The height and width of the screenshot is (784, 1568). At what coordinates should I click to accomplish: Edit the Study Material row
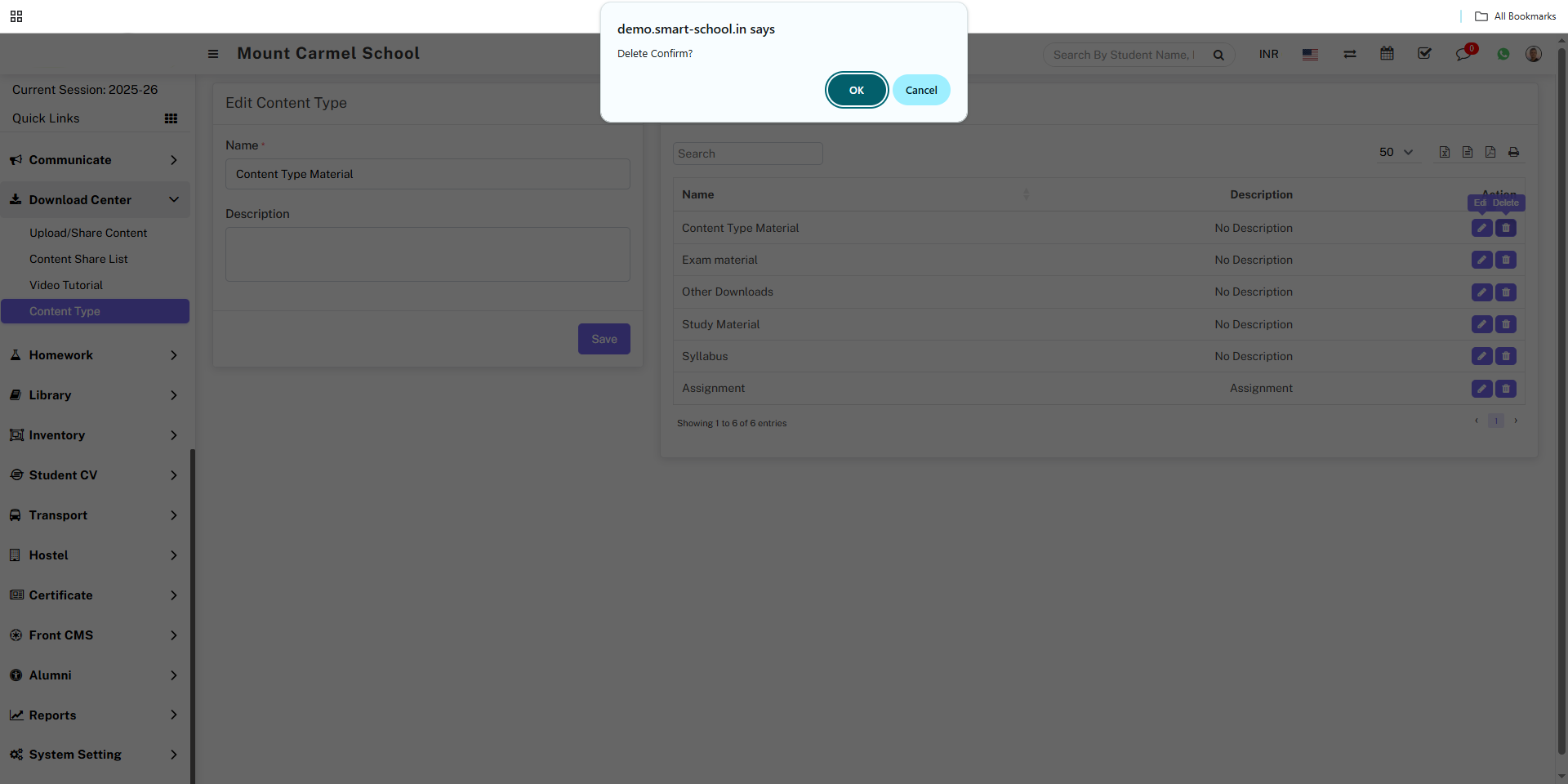[1481, 325]
